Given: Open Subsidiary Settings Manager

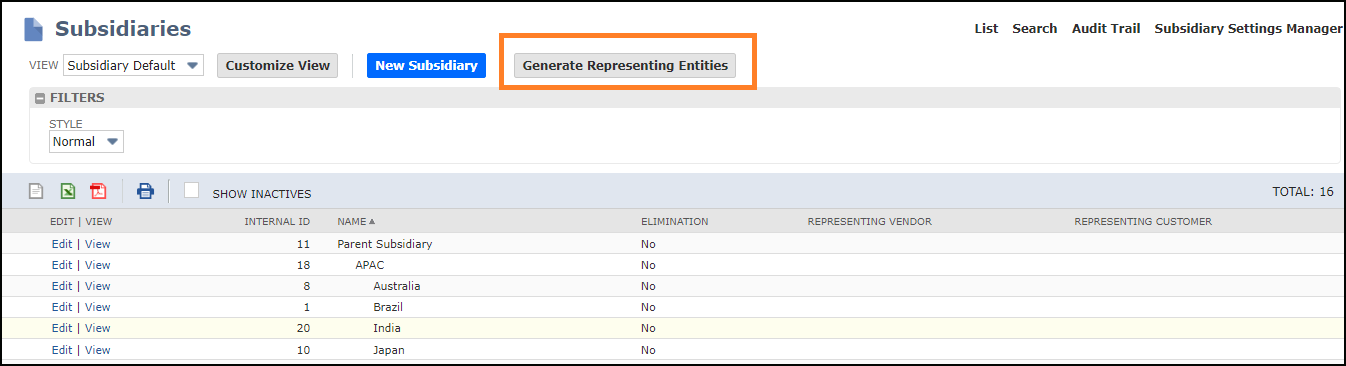Looking at the screenshot, I should (x=1248, y=29).
